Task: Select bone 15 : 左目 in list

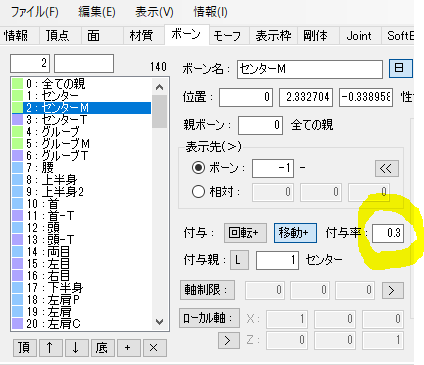Action: [x=81, y=264]
